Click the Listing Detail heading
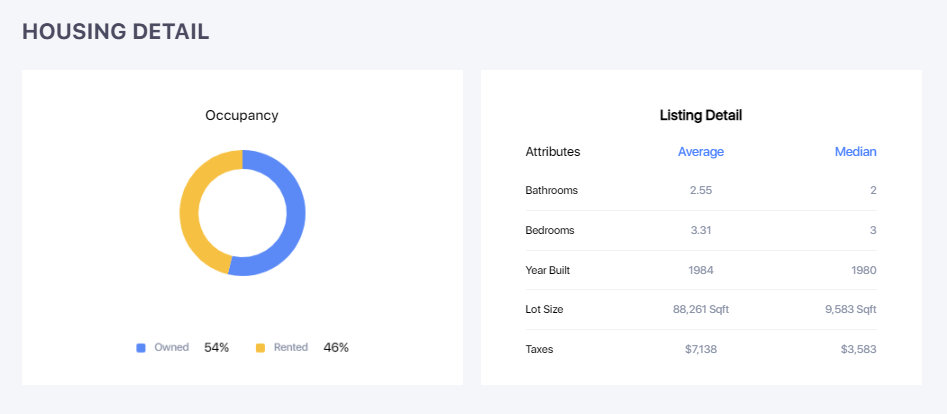This screenshot has height=414, width=947. point(700,116)
